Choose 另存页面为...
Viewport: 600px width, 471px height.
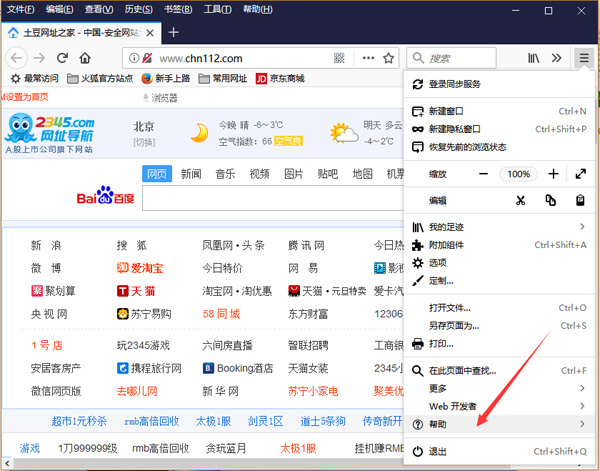click(499, 326)
